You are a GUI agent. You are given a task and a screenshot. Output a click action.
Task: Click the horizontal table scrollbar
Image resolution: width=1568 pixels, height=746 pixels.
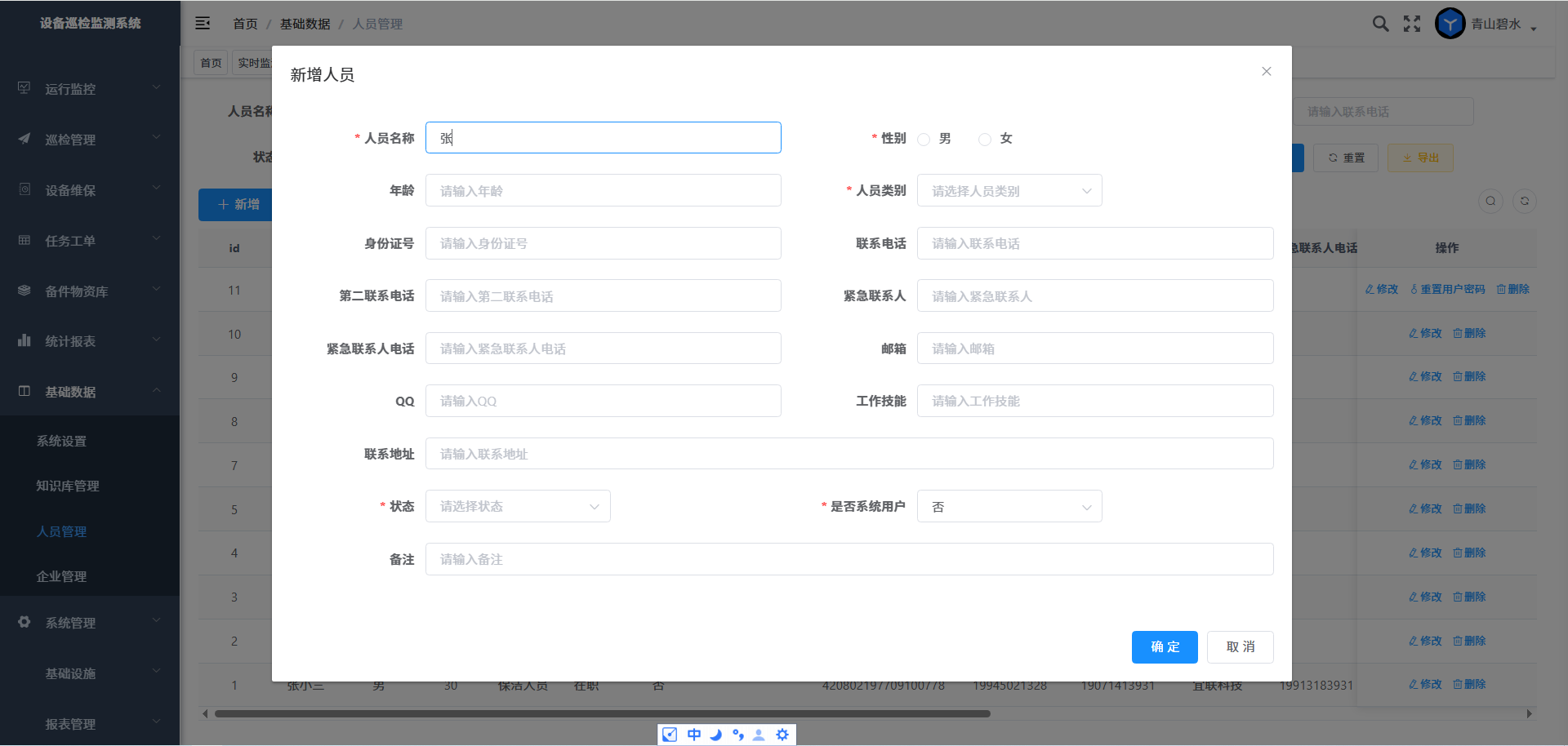[603, 714]
